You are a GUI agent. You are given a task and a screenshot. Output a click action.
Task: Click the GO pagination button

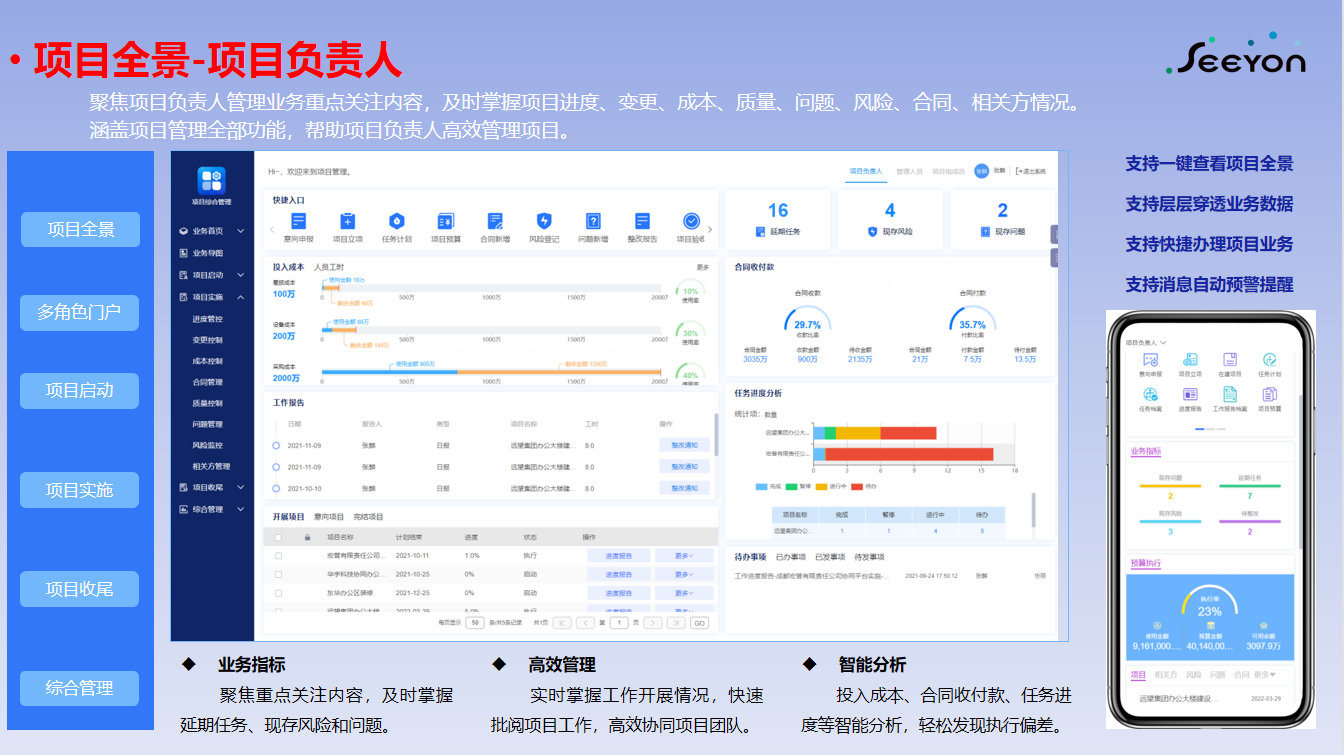699,623
